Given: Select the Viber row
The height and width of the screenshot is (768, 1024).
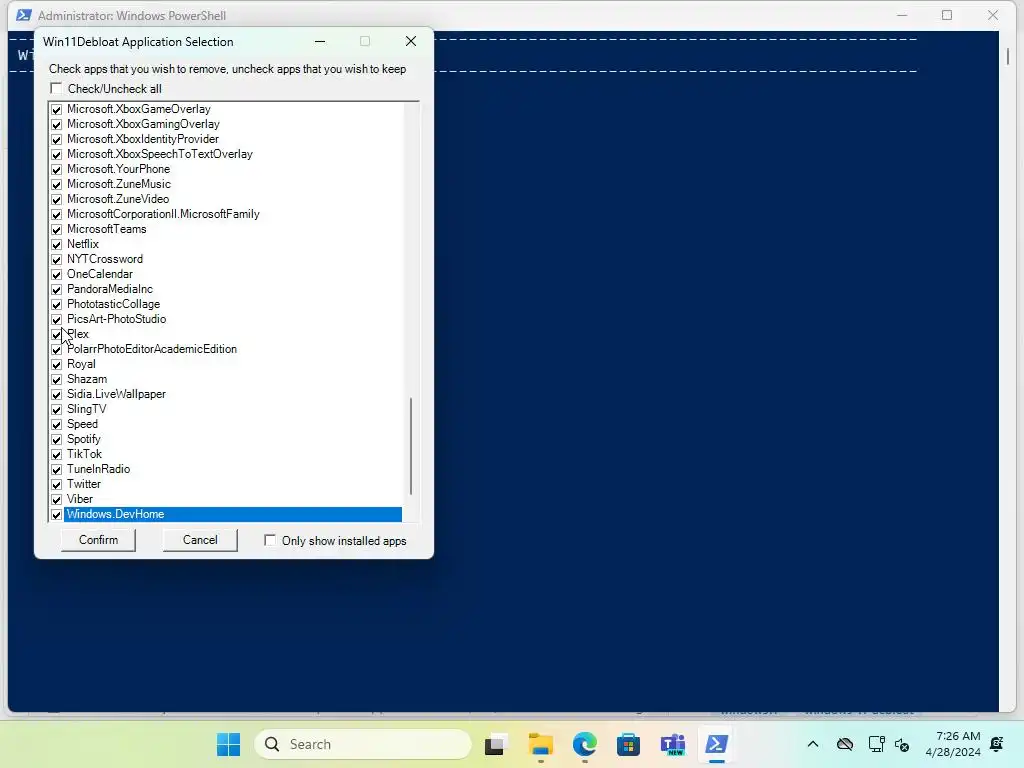Looking at the screenshot, I should 226,500.
